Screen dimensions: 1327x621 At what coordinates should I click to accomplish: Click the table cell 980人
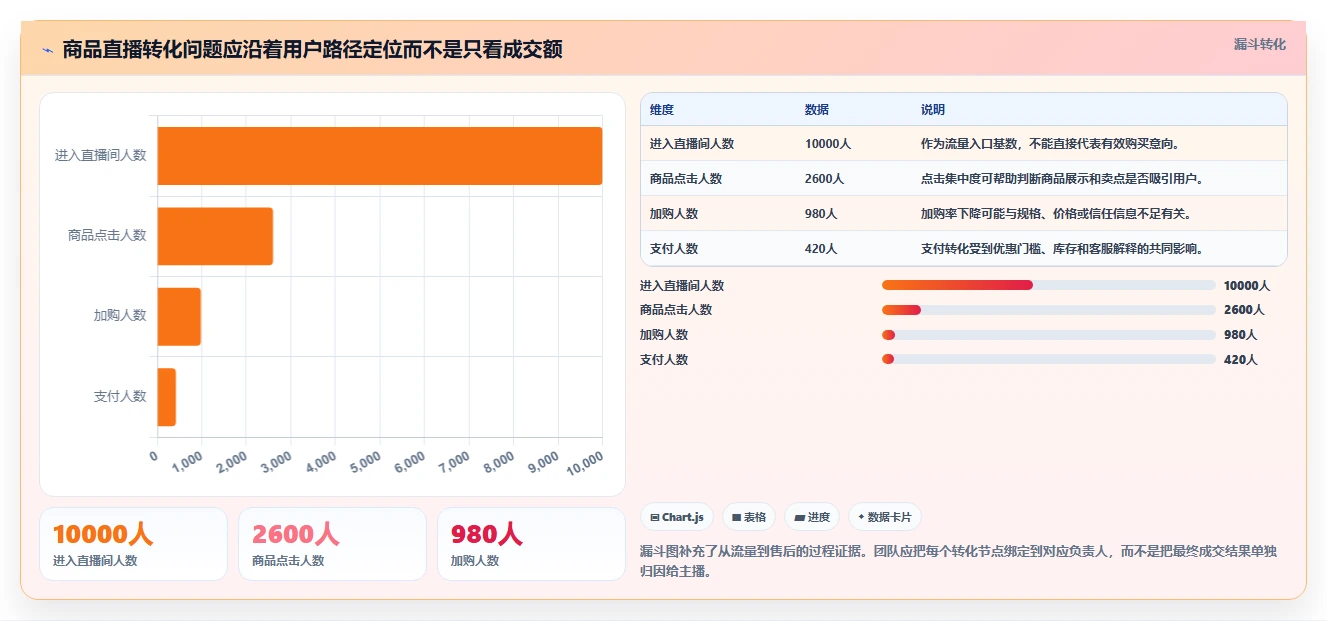click(x=822, y=214)
